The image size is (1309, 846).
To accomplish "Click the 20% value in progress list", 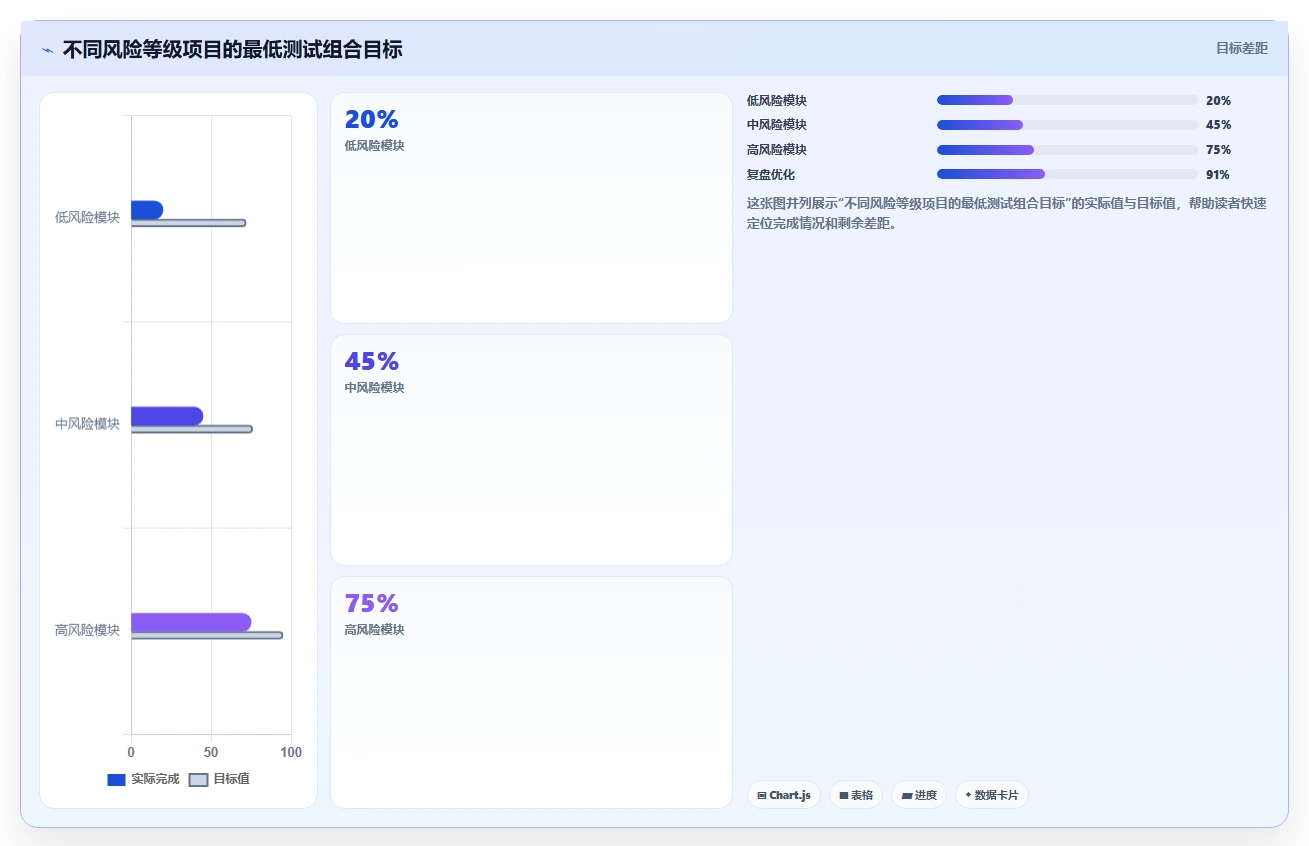I will click(1218, 100).
